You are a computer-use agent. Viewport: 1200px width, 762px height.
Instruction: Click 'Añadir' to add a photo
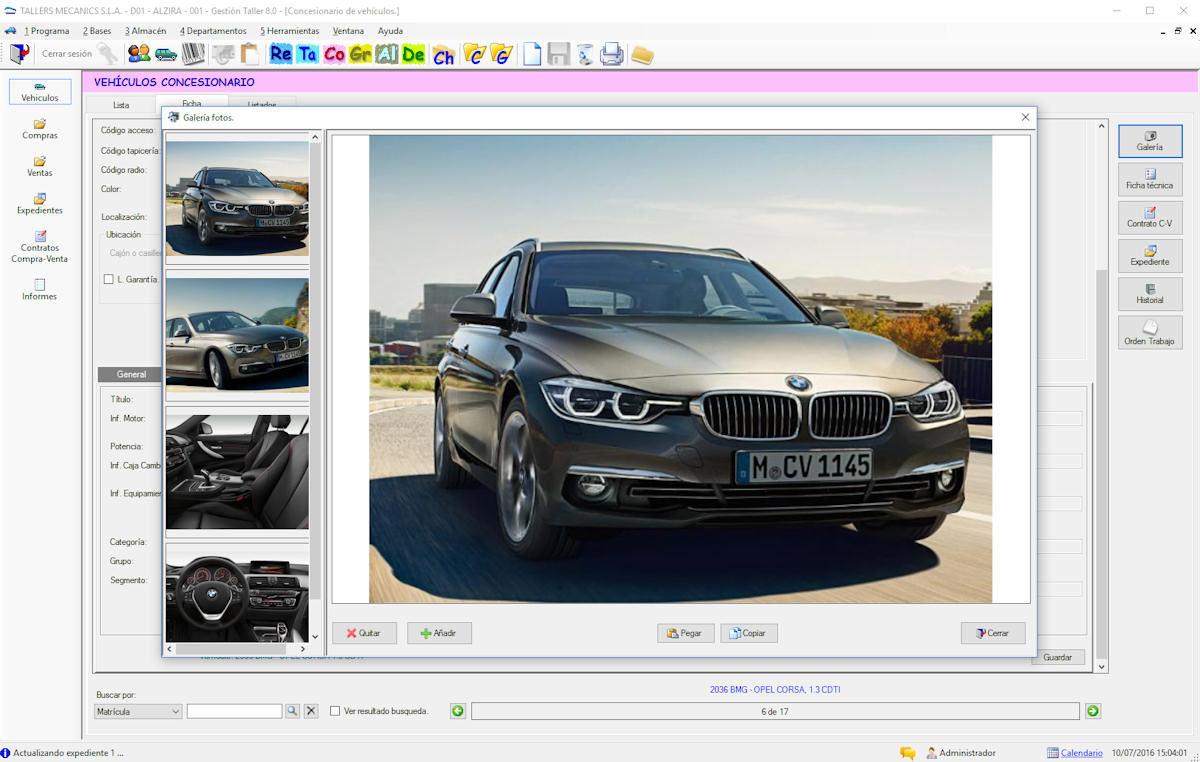(439, 633)
